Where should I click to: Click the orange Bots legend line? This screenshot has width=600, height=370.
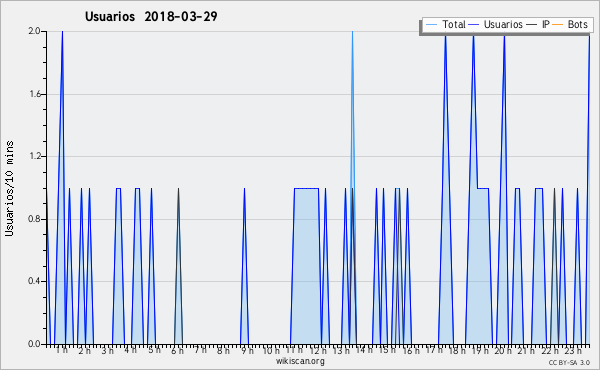click(x=558, y=25)
